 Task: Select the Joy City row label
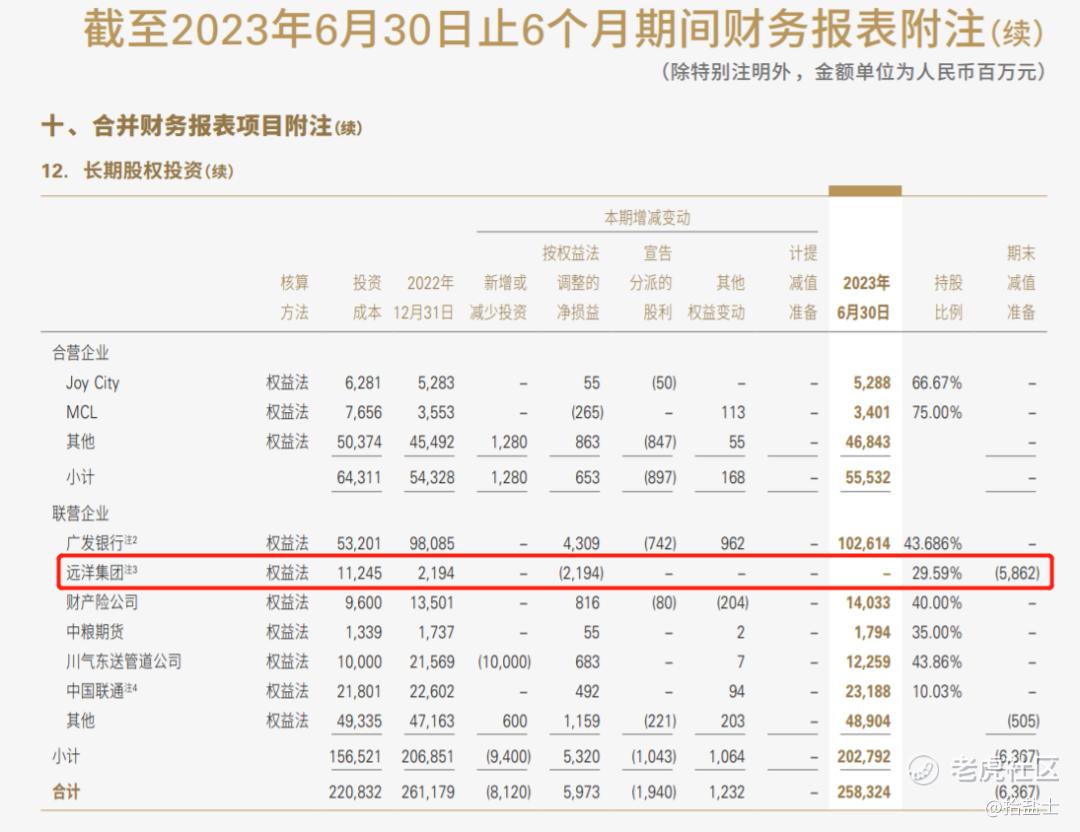[x=93, y=383]
